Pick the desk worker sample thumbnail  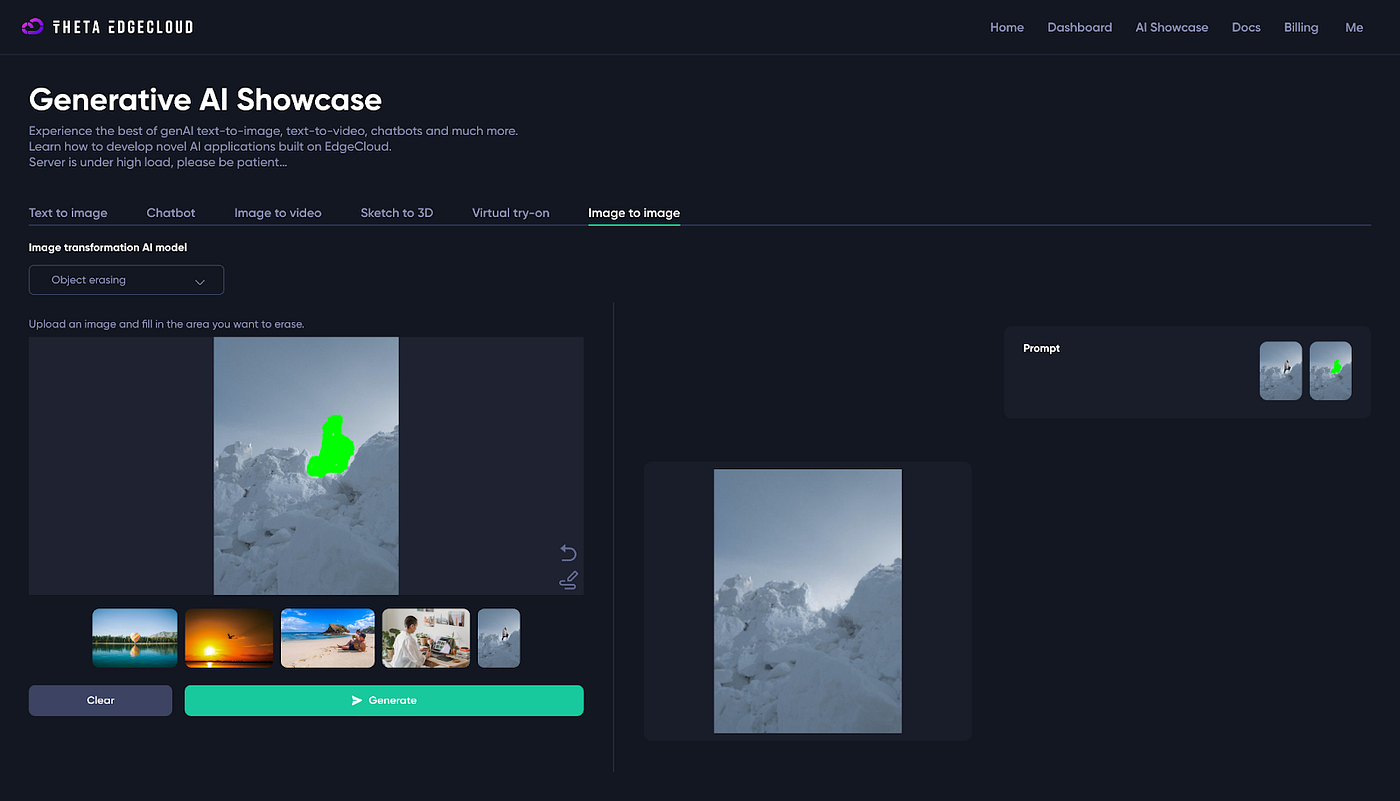coord(426,638)
